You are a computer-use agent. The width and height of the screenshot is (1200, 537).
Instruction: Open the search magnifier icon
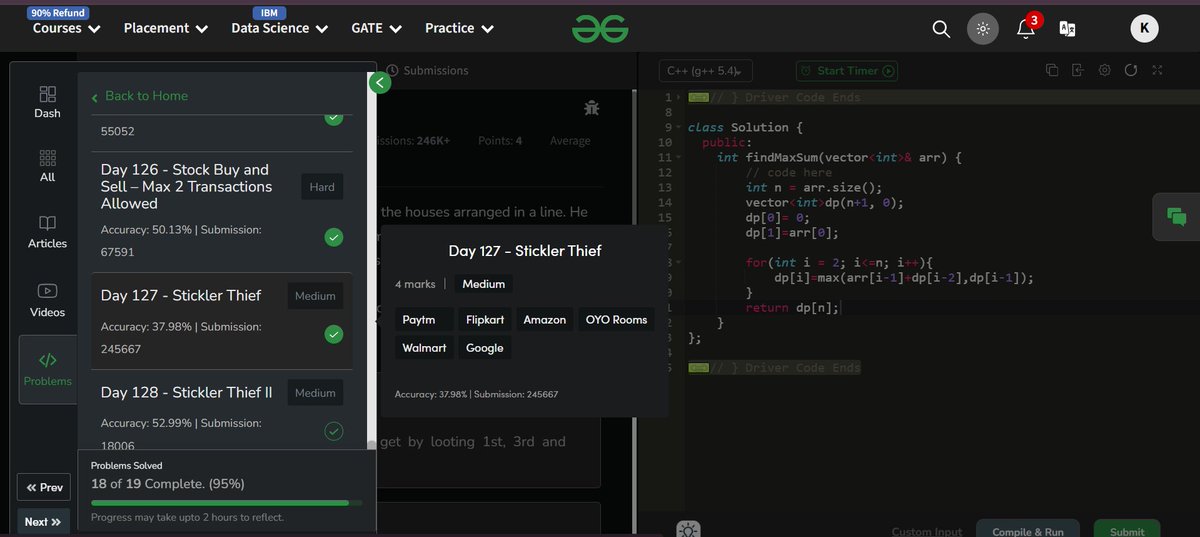click(x=941, y=29)
